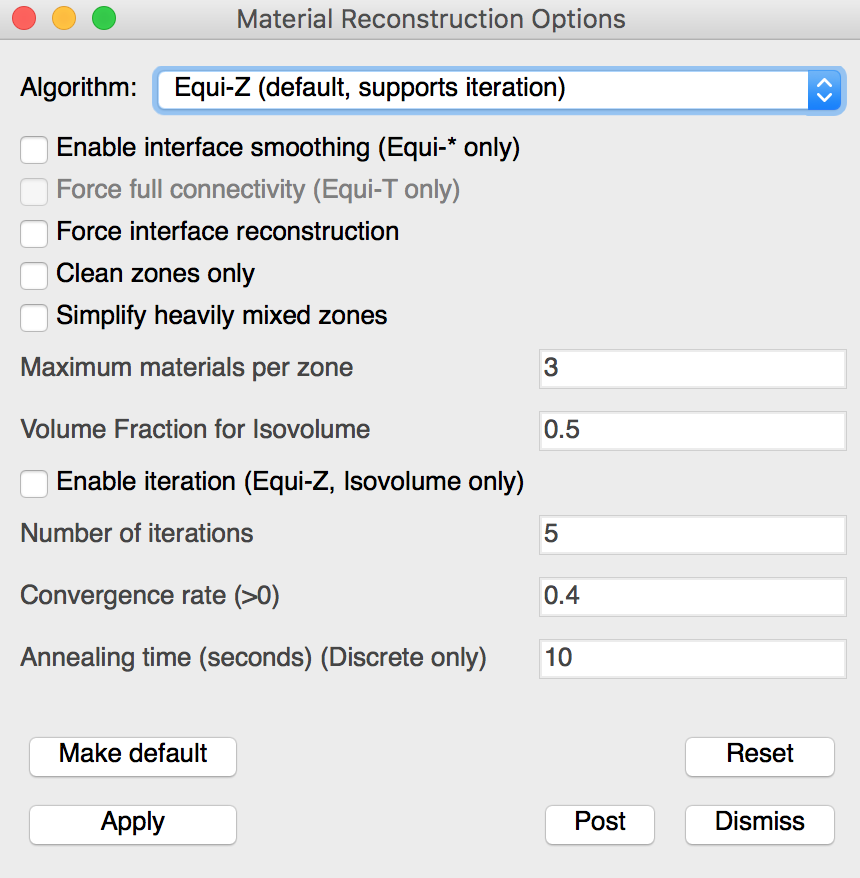Viewport: 860px width, 878px height.
Task: Click the Post button
Action: [600, 824]
